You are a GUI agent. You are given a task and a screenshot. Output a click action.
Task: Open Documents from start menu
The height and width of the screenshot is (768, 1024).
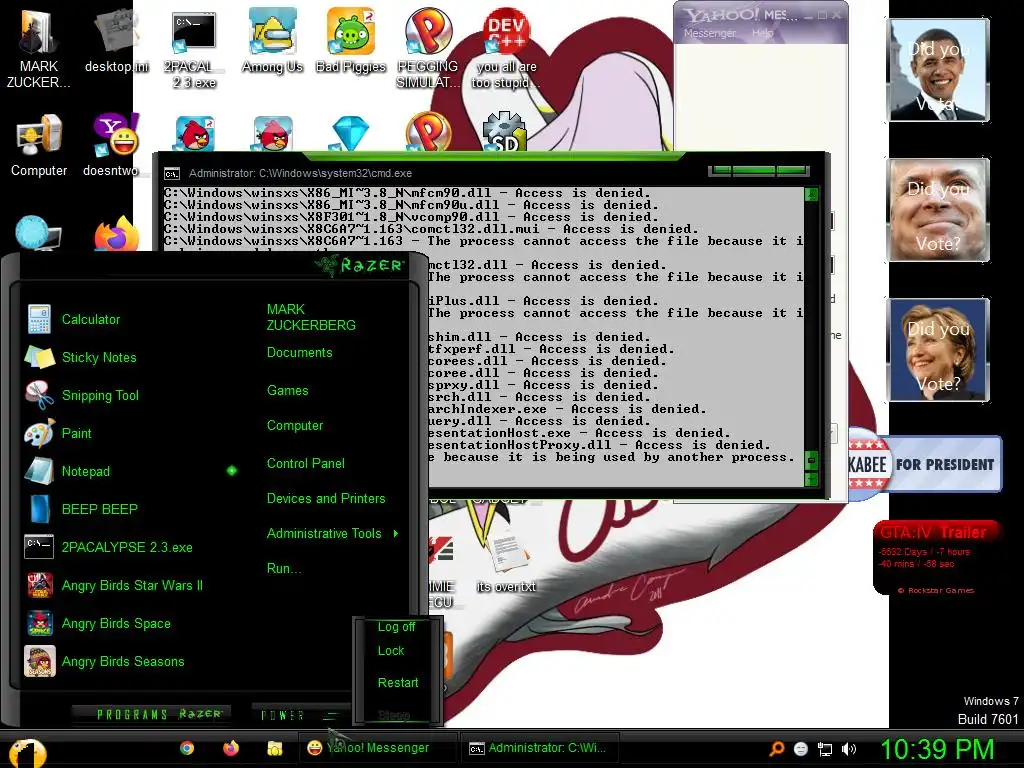tap(299, 353)
